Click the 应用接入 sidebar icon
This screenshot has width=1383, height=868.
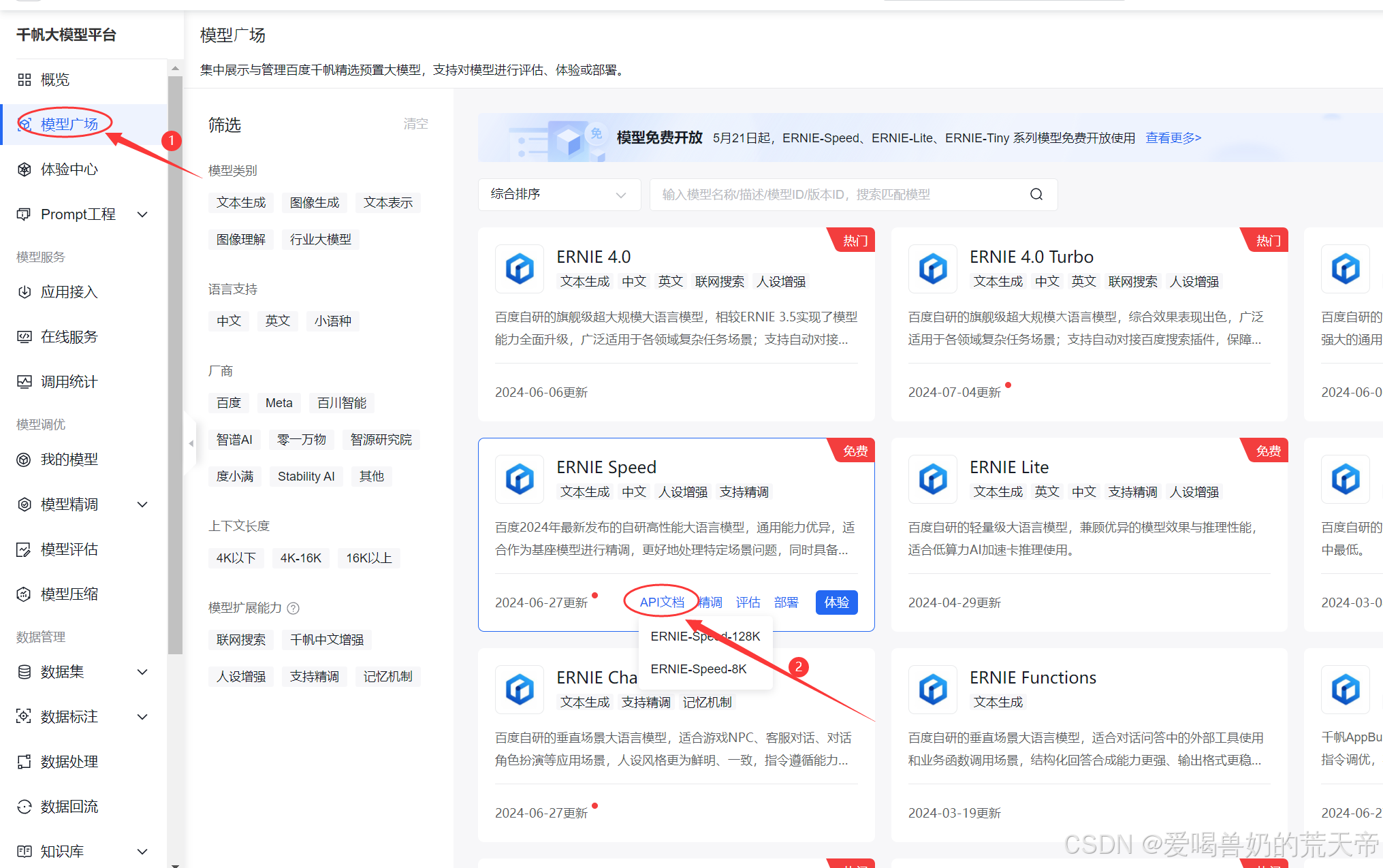click(25, 292)
